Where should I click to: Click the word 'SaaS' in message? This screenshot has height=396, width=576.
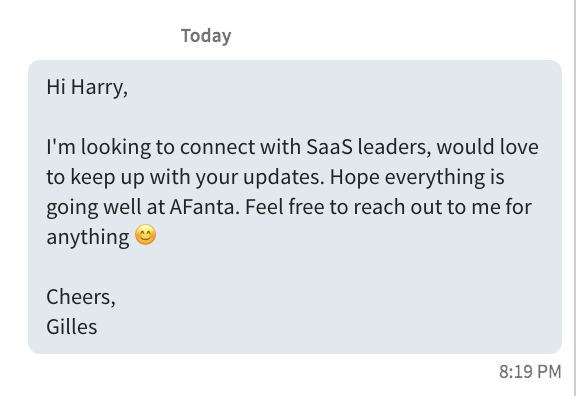[x=329, y=147]
